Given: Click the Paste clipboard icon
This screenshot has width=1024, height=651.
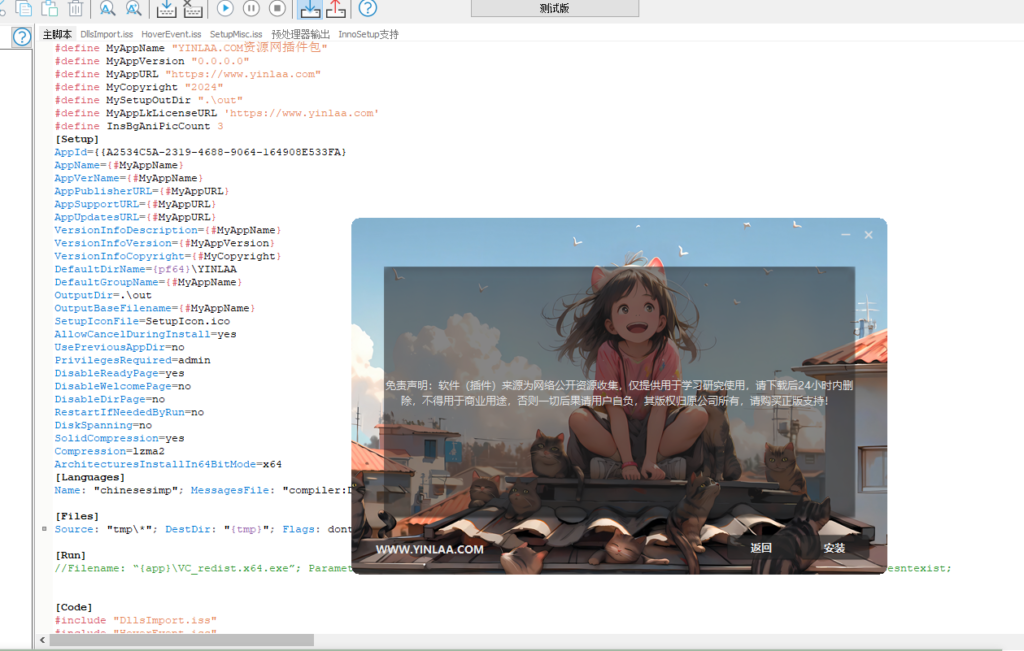Looking at the screenshot, I should 49,9.
